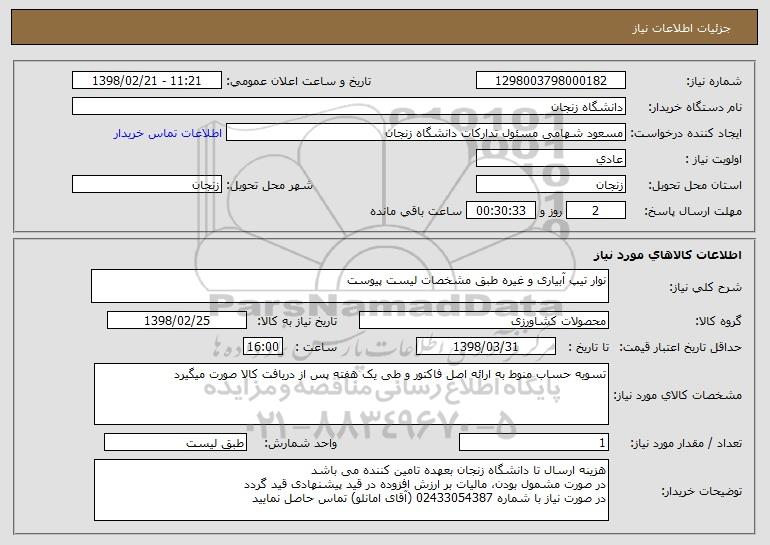Select the price validity date field 1398/03/31
770x545 pixels.
486,347
